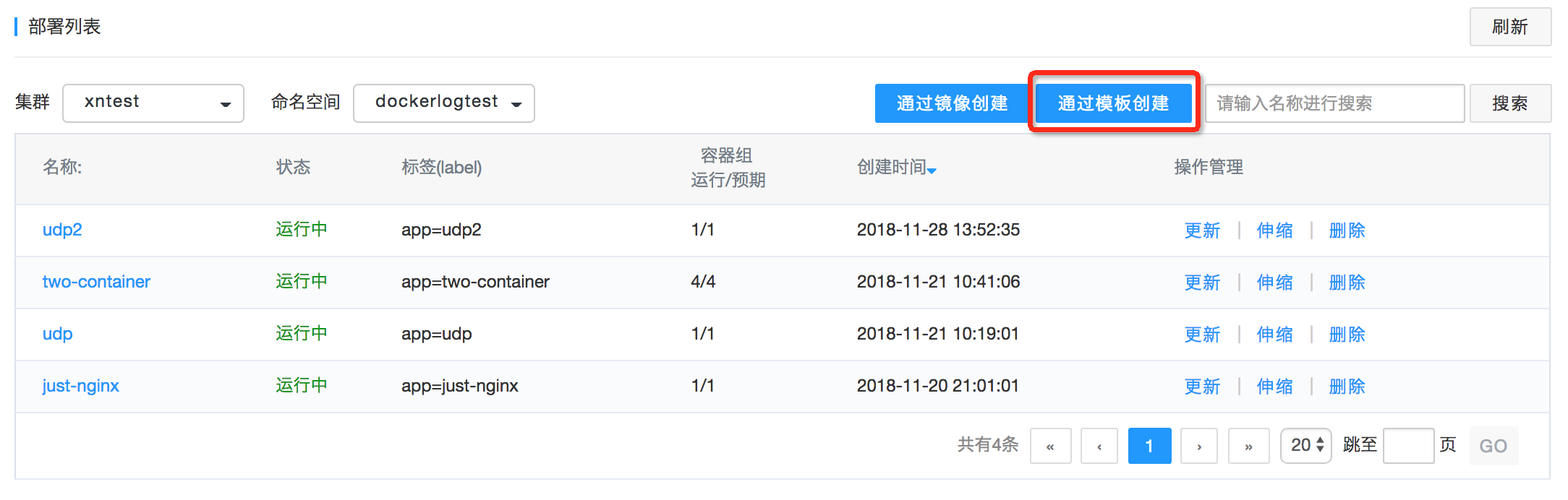
Task: Focus the name search input field
Action: click(x=1335, y=103)
